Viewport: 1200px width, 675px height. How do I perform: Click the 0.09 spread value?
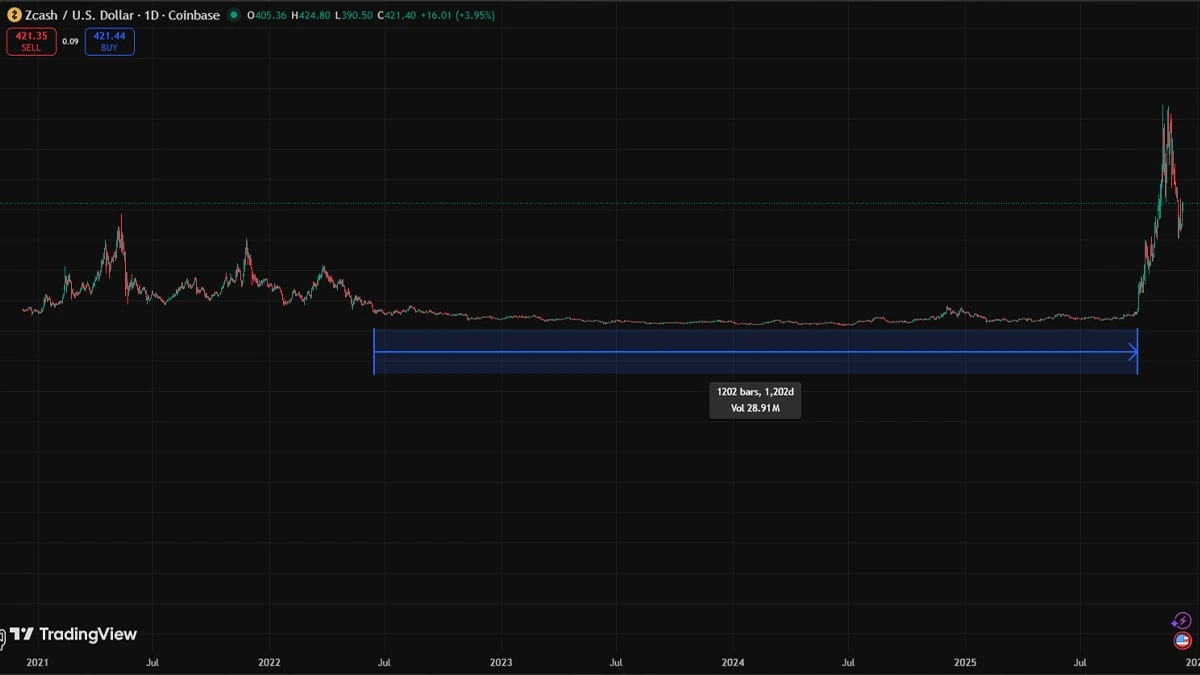pyautogui.click(x=70, y=41)
